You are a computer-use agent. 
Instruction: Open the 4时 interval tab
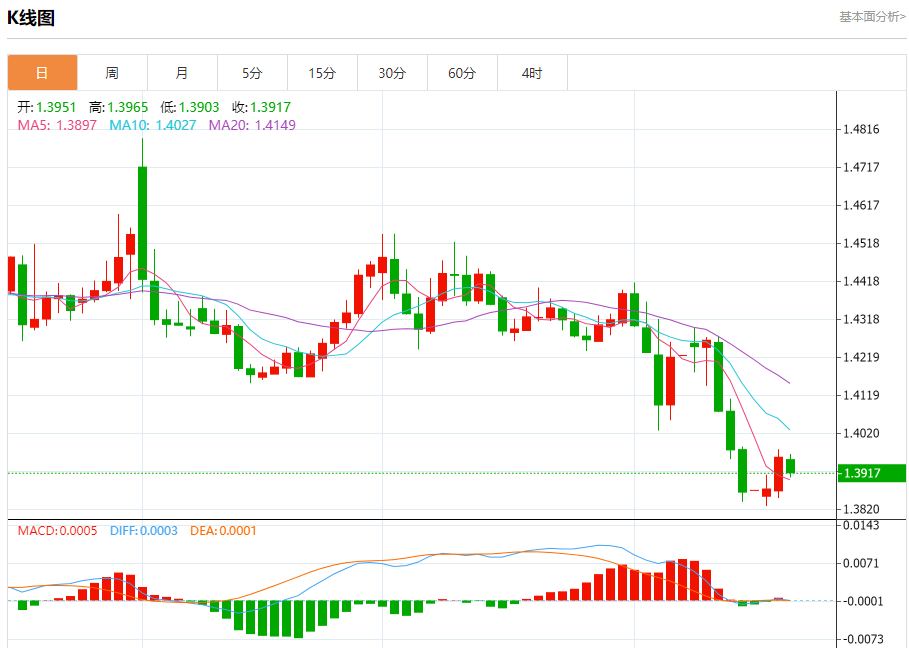(532, 73)
